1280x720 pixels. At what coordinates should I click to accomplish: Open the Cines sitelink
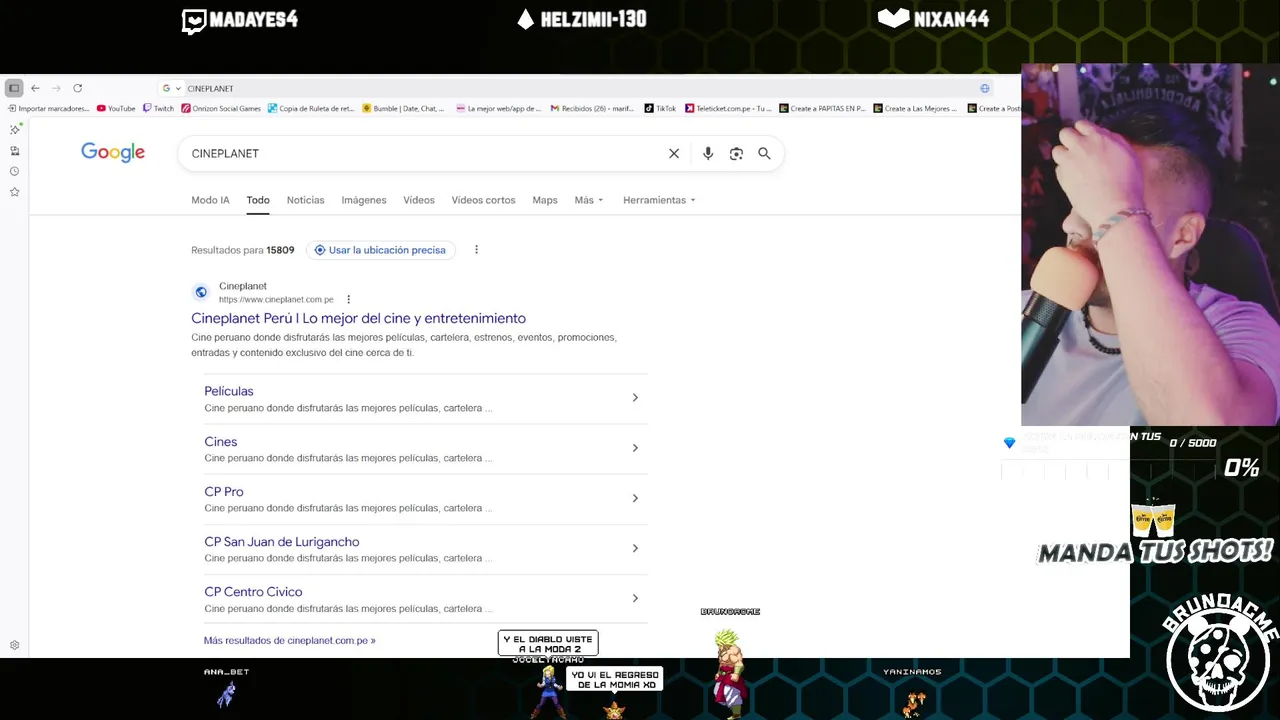[x=221, y=441]
